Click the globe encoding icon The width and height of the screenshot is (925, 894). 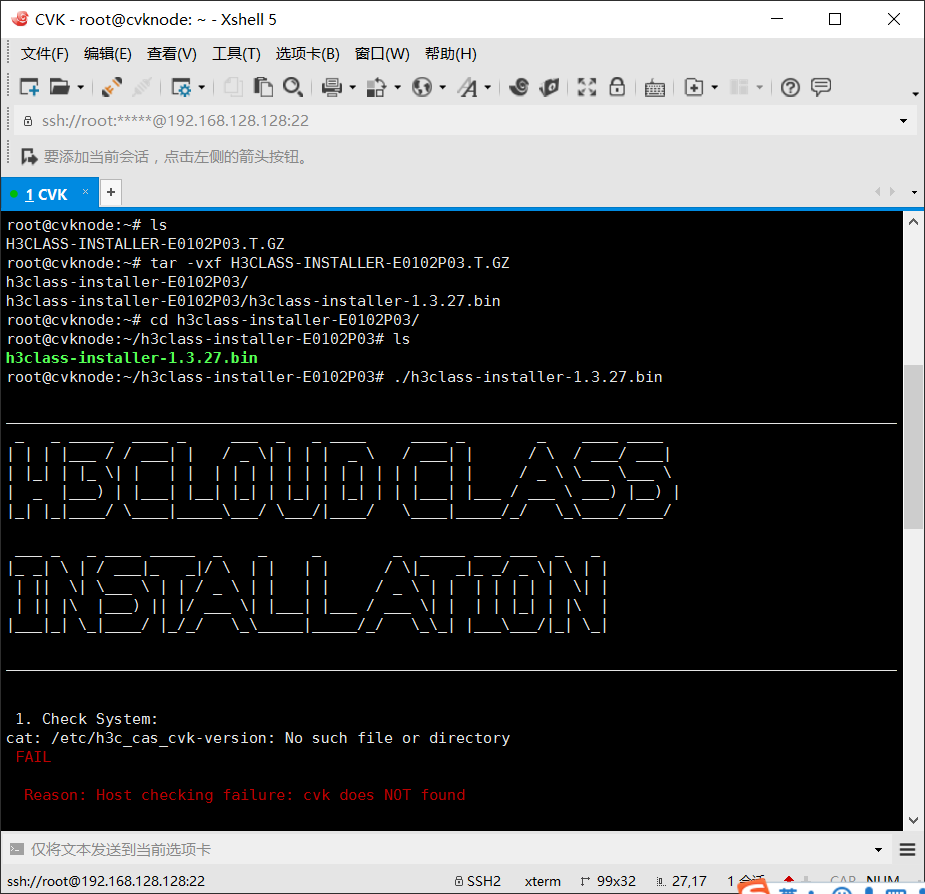422,87
